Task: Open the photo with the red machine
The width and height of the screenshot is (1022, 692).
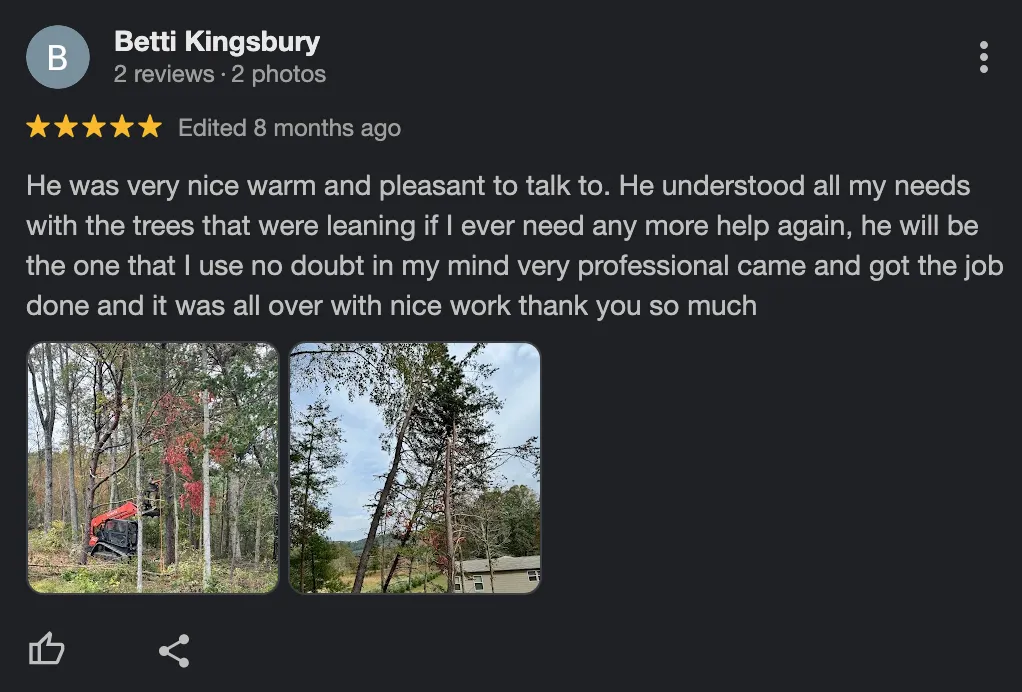Action: click(153, 468)
